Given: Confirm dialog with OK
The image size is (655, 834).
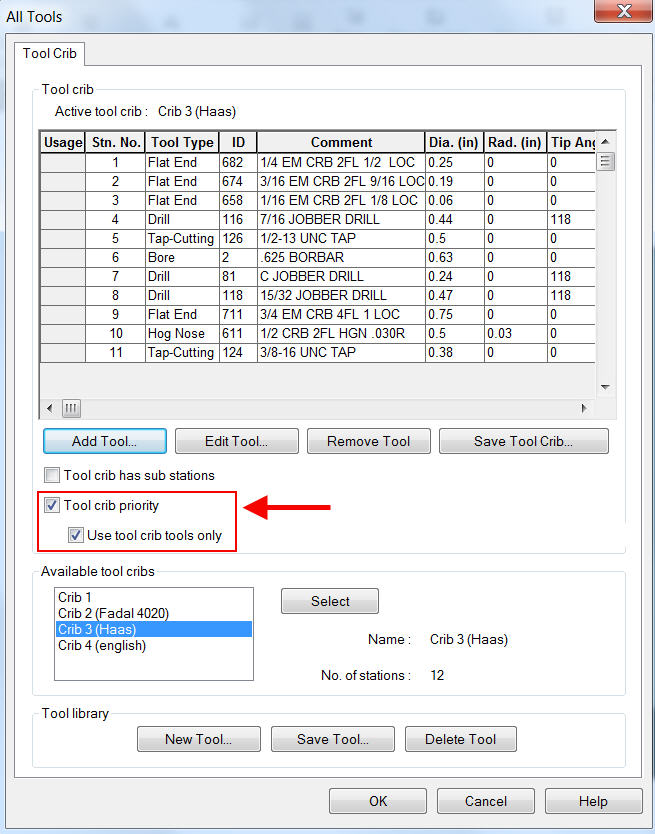Looking at the screenshot, I should (378, 801).
